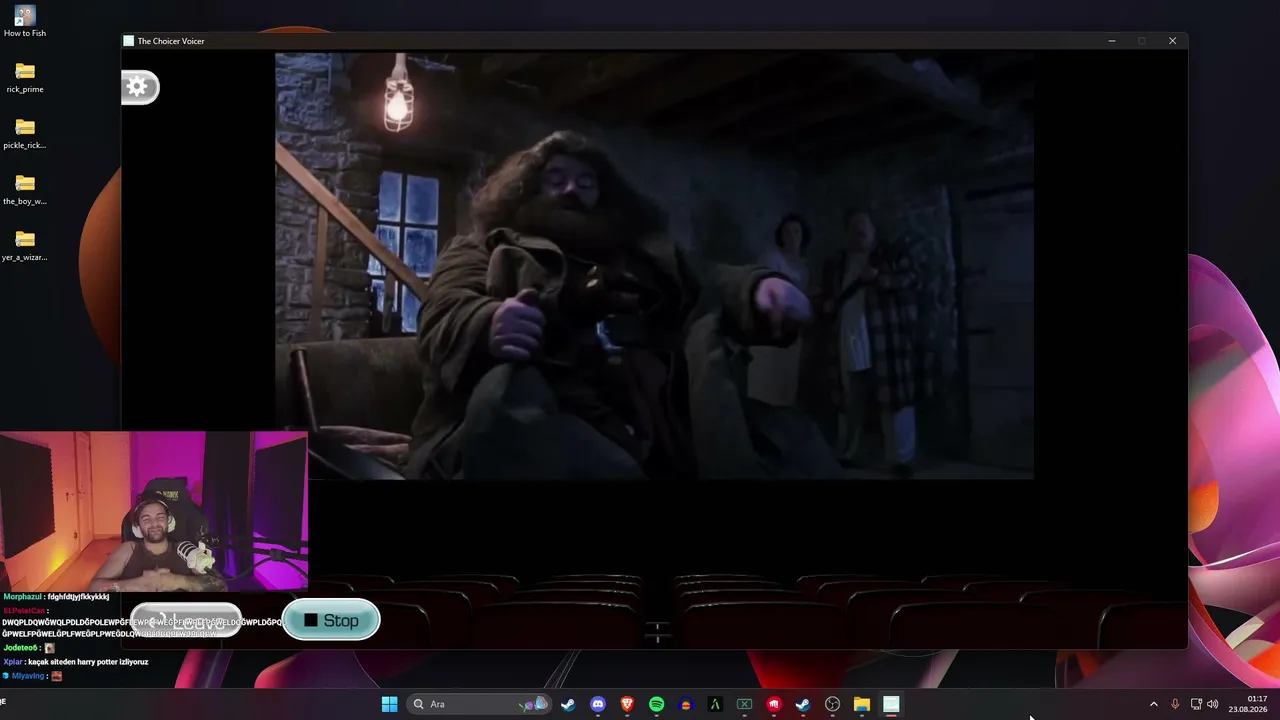Open the green X-box taskbar app
Viewport: 1280px width, 720px height.
coord(744,704)
